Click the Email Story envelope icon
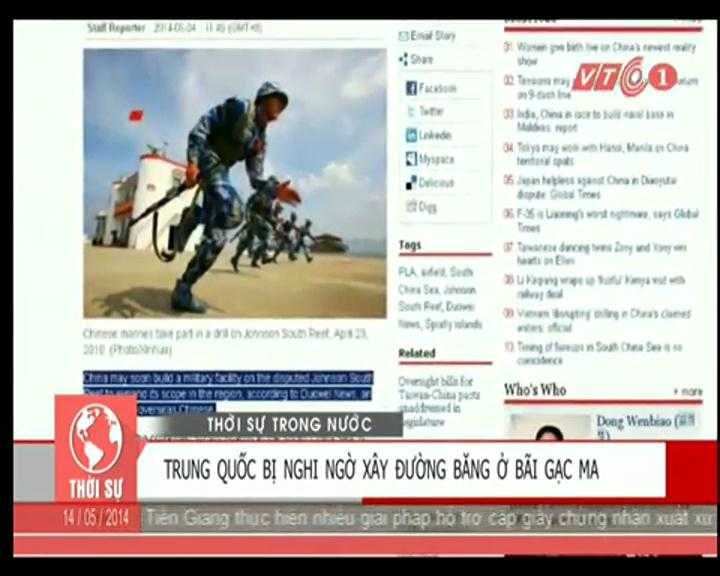Screen dimensions: 720x576 [x=403, y=36]
